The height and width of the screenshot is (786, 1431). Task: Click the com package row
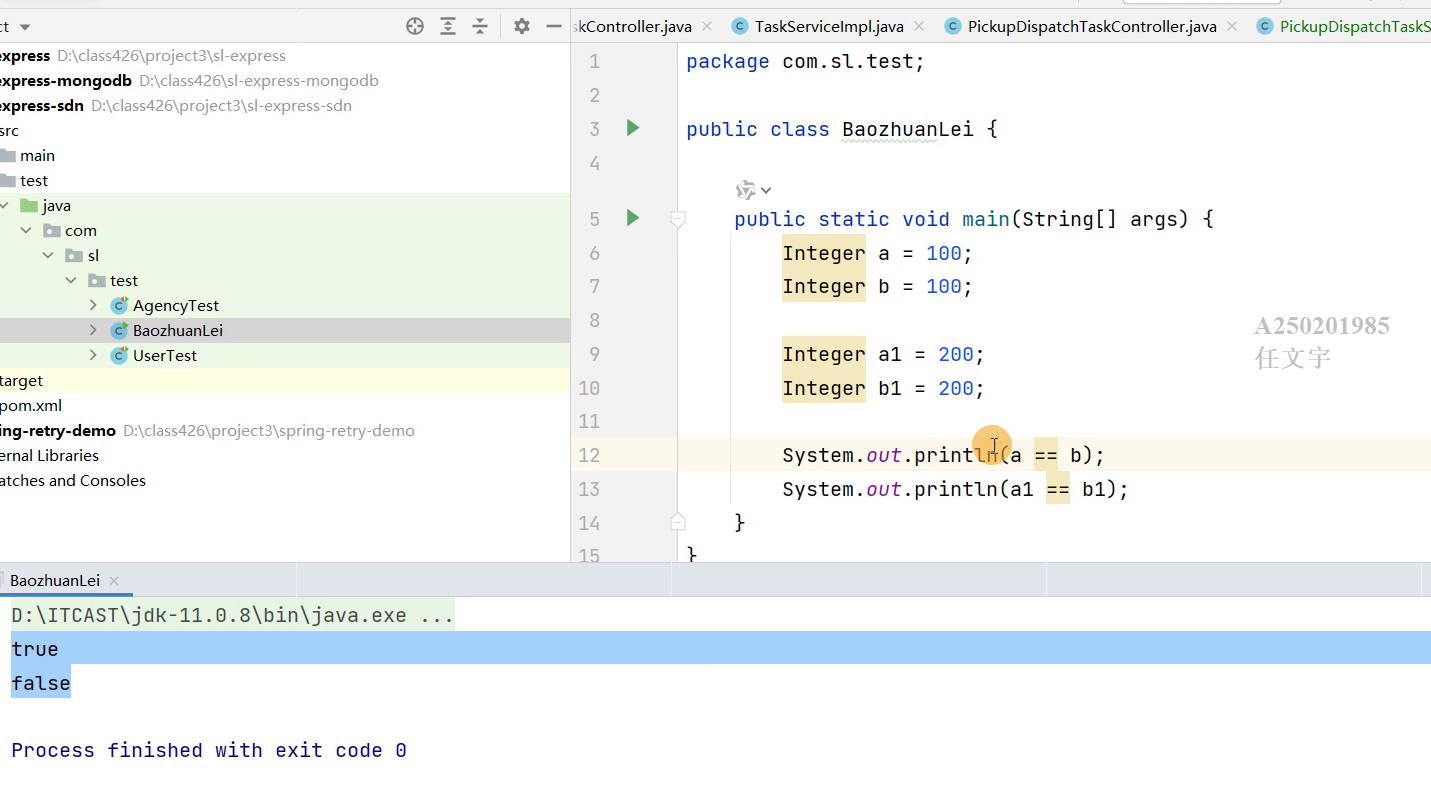tap(285, 230)
